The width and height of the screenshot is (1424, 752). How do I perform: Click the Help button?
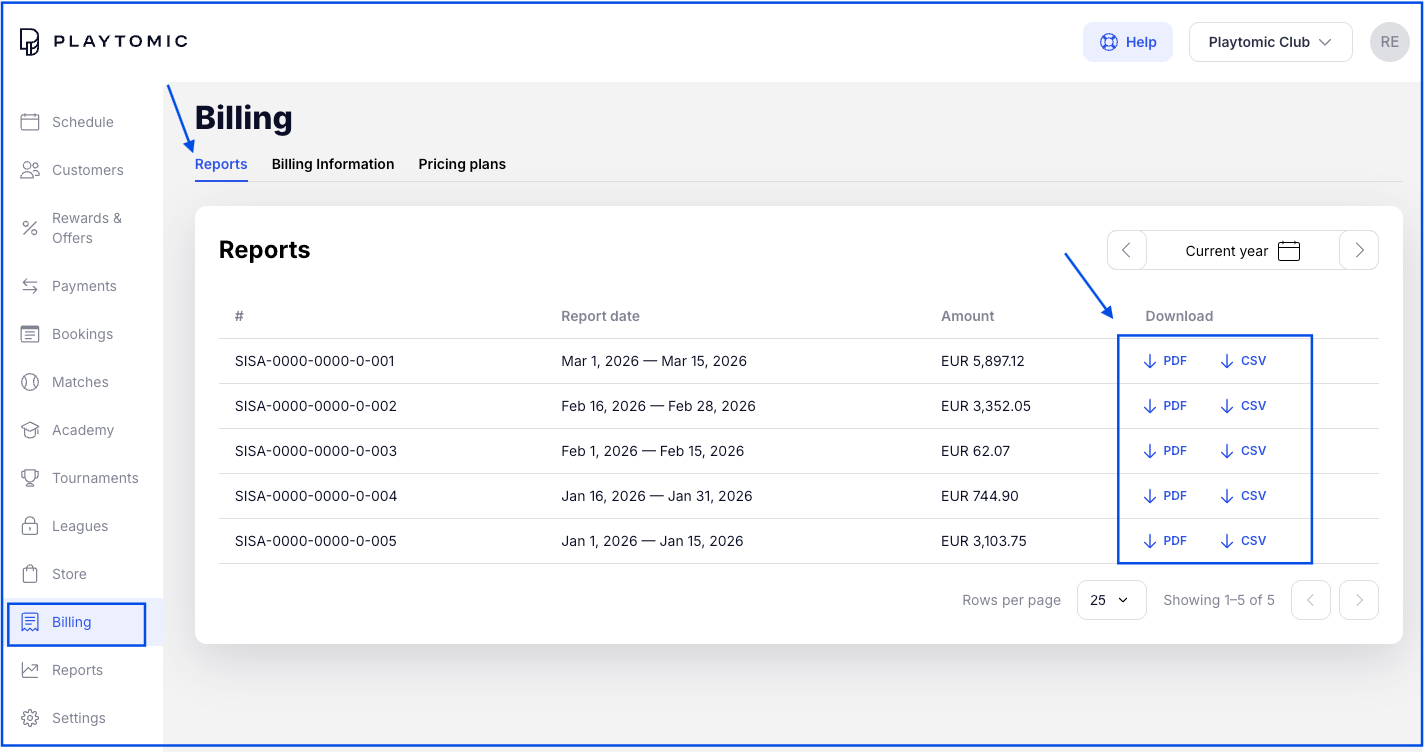click(1128, 42)
